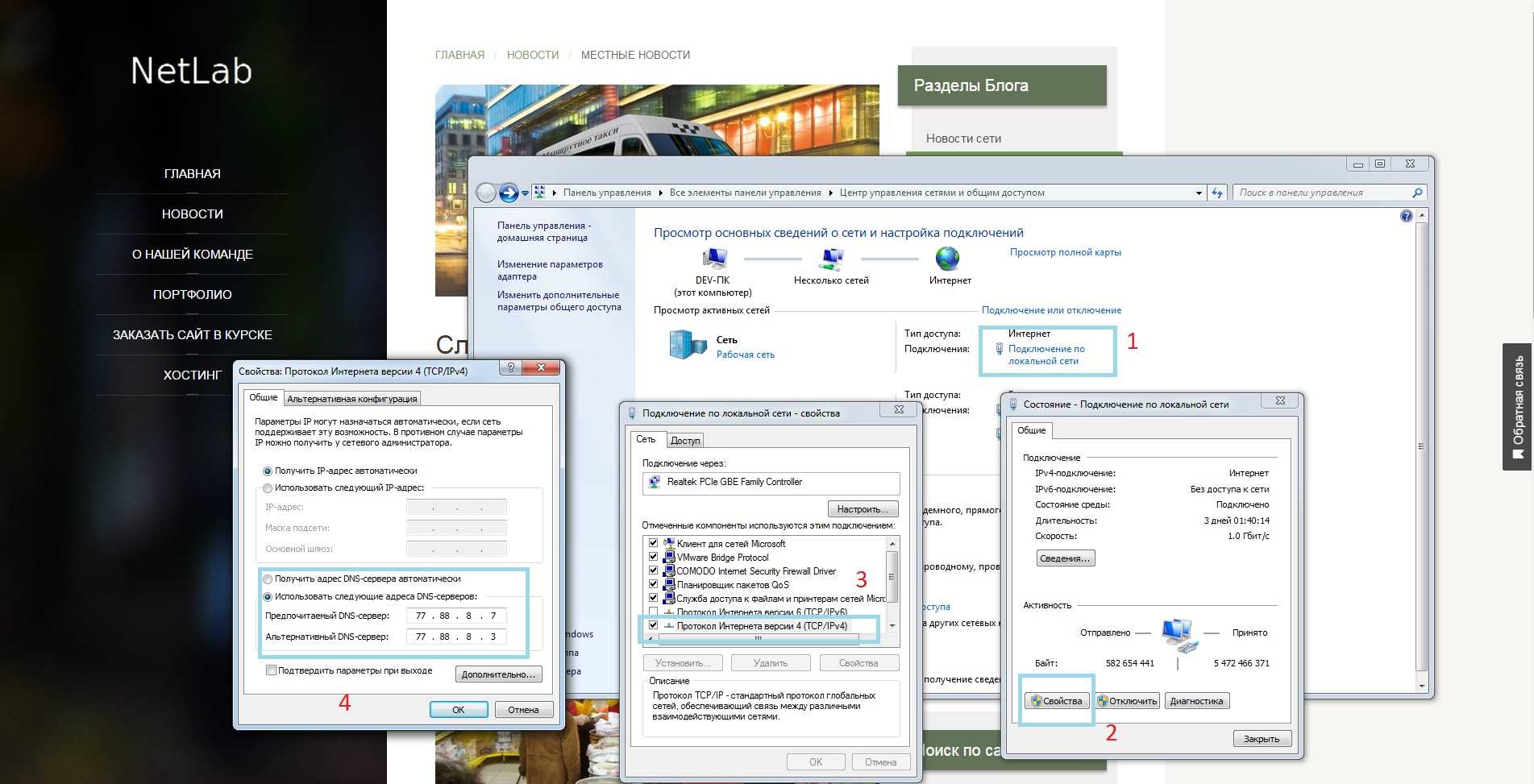Click the Настроить... button
1534x784 pixels.
(863, 509)
